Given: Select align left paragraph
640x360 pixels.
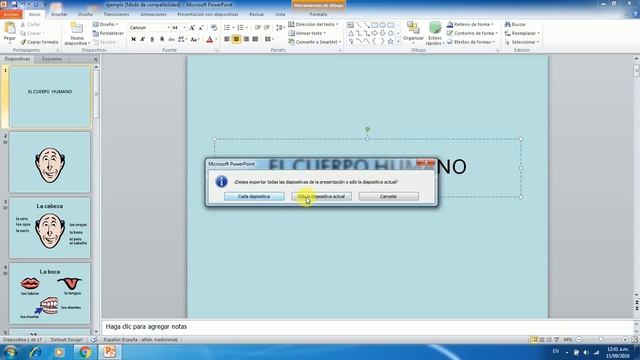Looking at the screenshot, I should coord(227,39).
